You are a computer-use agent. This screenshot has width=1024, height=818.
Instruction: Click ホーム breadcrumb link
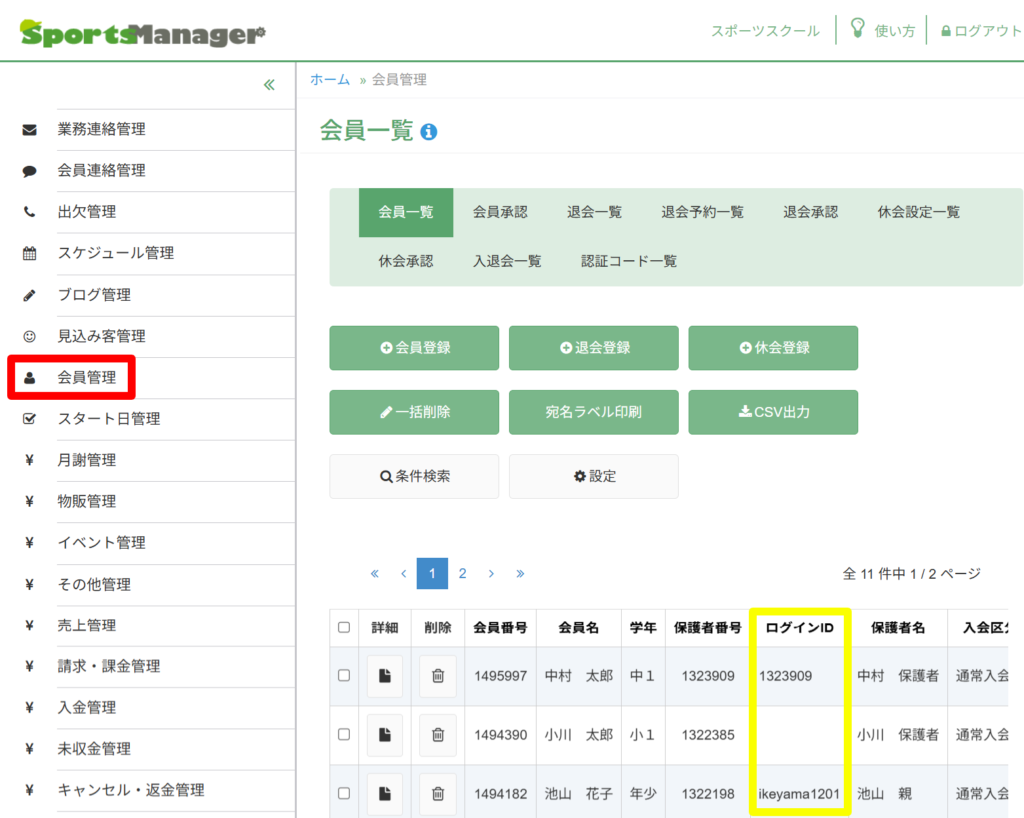330,80
